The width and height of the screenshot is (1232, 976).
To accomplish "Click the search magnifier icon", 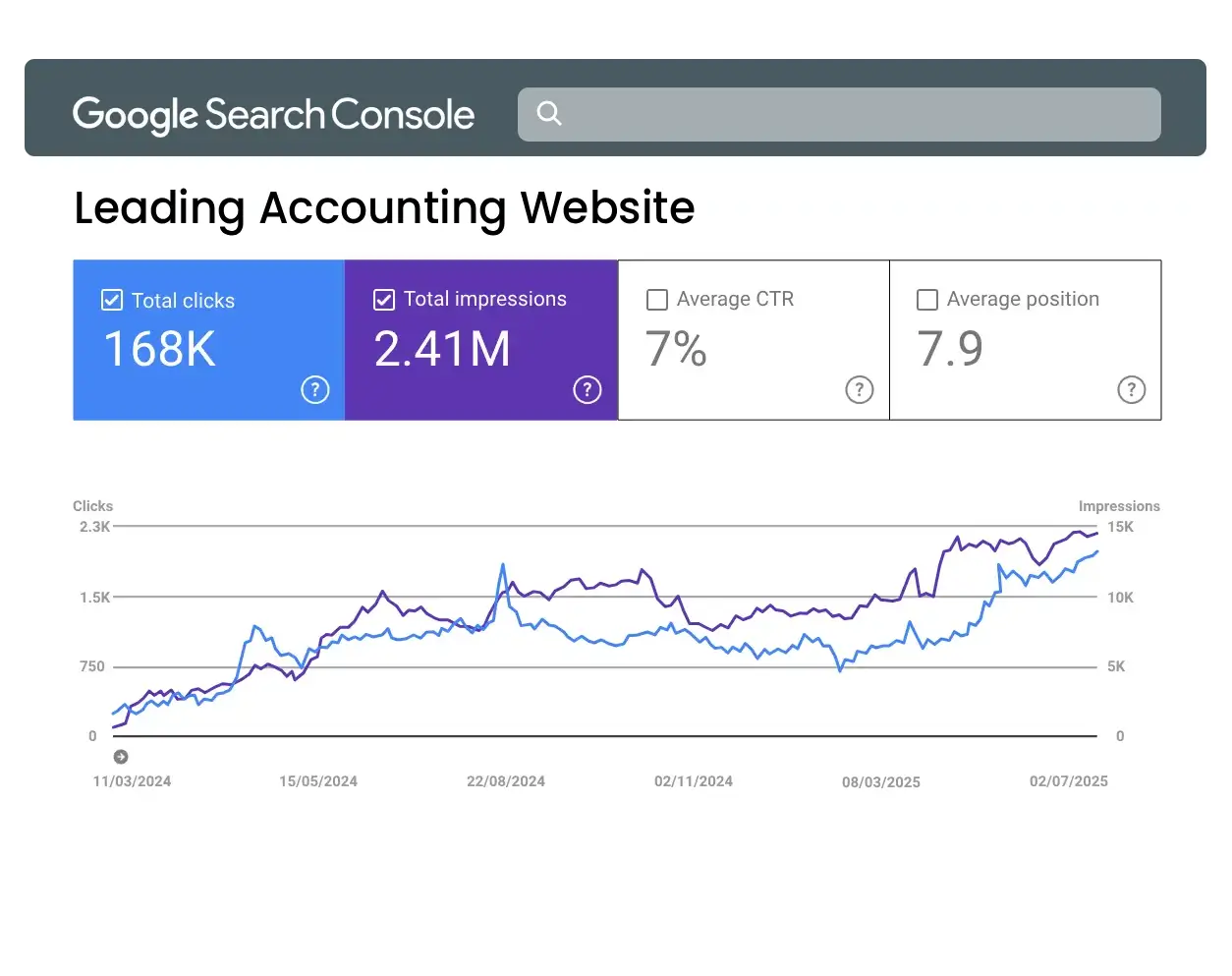I will (x=548, y=114).
